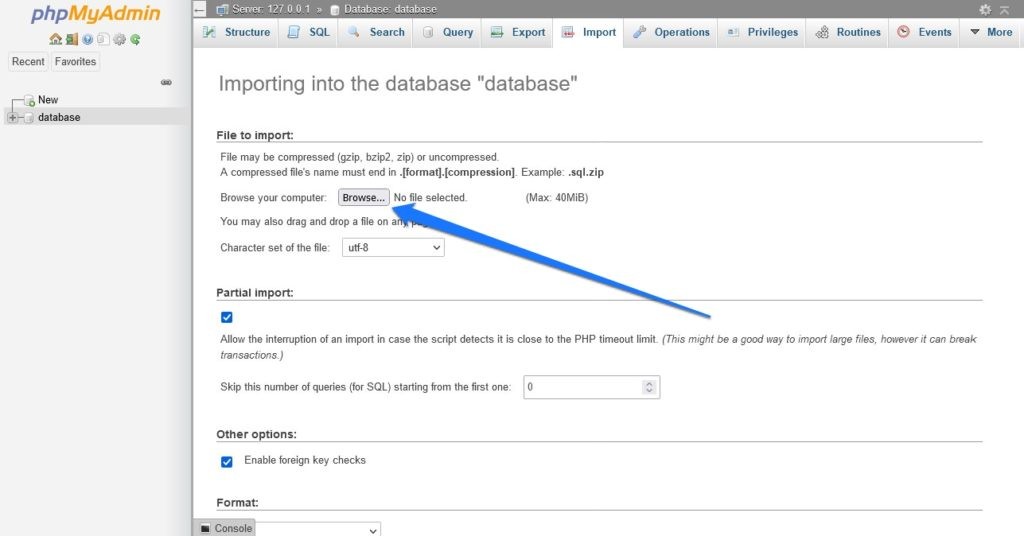Expand the database tree node
1024x536 pixels.
pyautogui.click(x=12, y=118)
